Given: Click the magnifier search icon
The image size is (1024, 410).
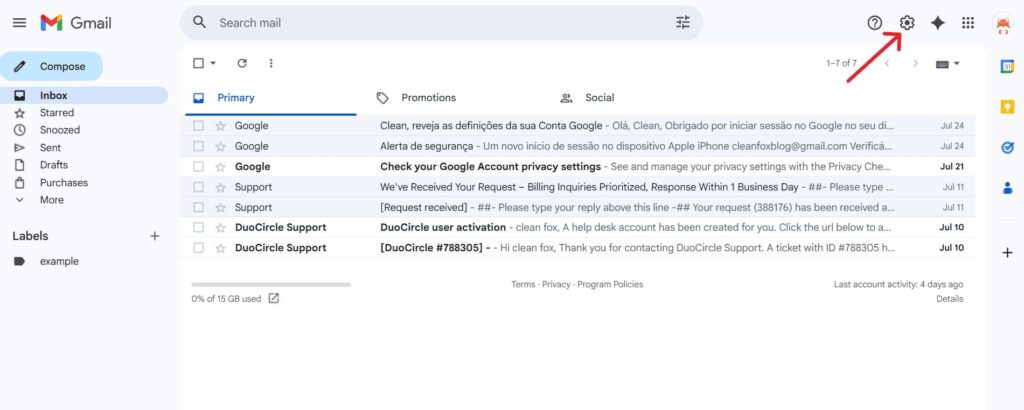Looking at the screenshot, I should [200, 23].
